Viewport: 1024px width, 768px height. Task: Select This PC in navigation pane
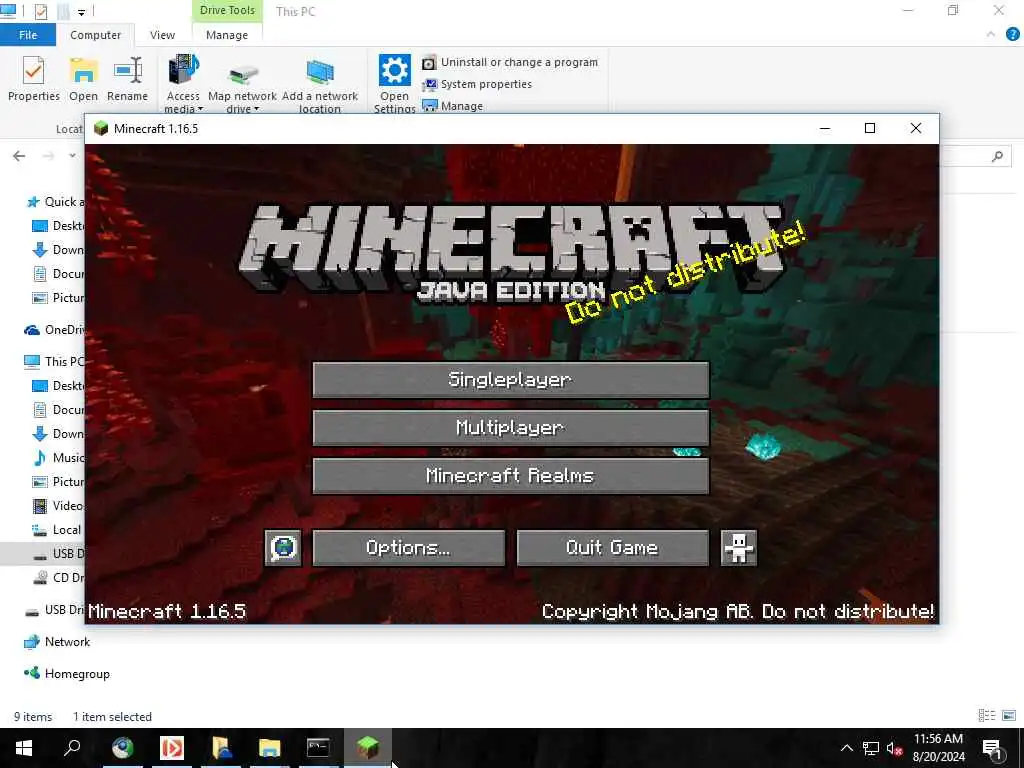(54, 361)
